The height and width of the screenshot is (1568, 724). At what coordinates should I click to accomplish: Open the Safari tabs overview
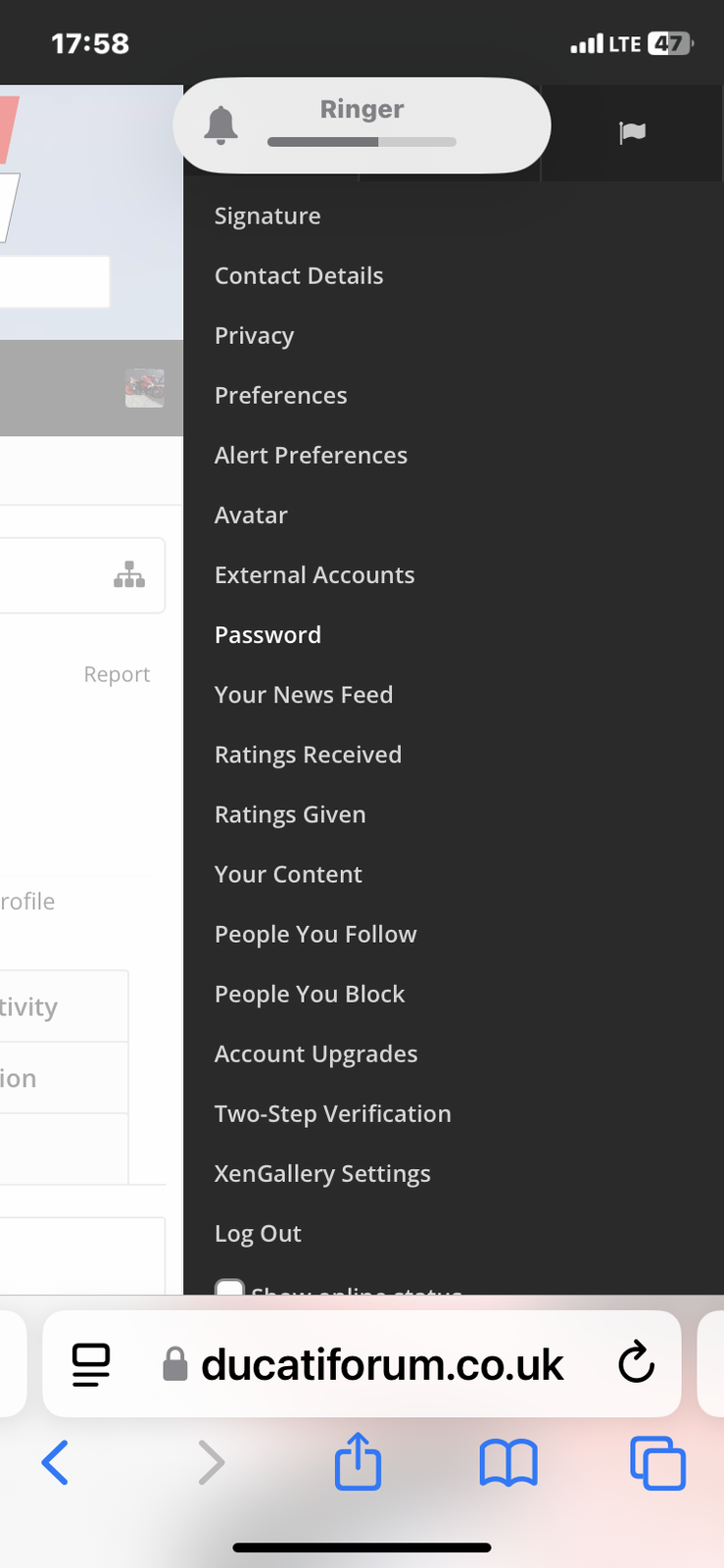[x=658, y=1463]
